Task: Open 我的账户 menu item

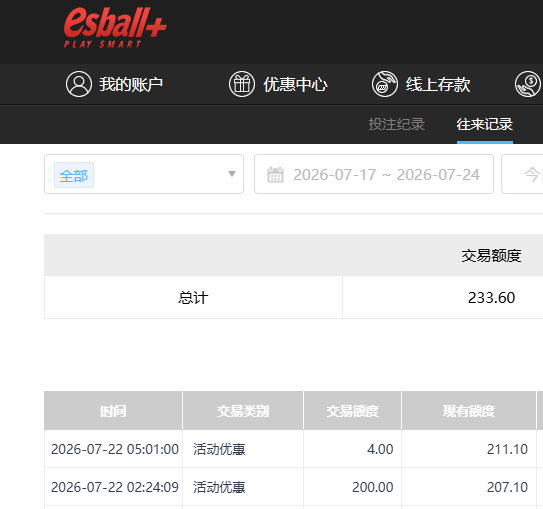Action: (x=131, y=84)
